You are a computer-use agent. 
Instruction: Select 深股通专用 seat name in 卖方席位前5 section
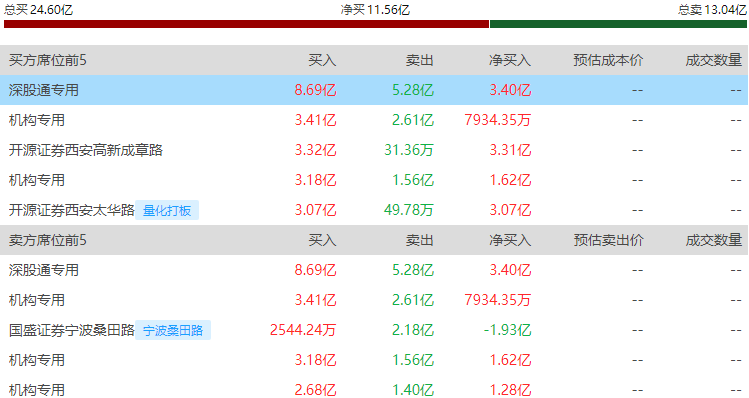point(43,270)
